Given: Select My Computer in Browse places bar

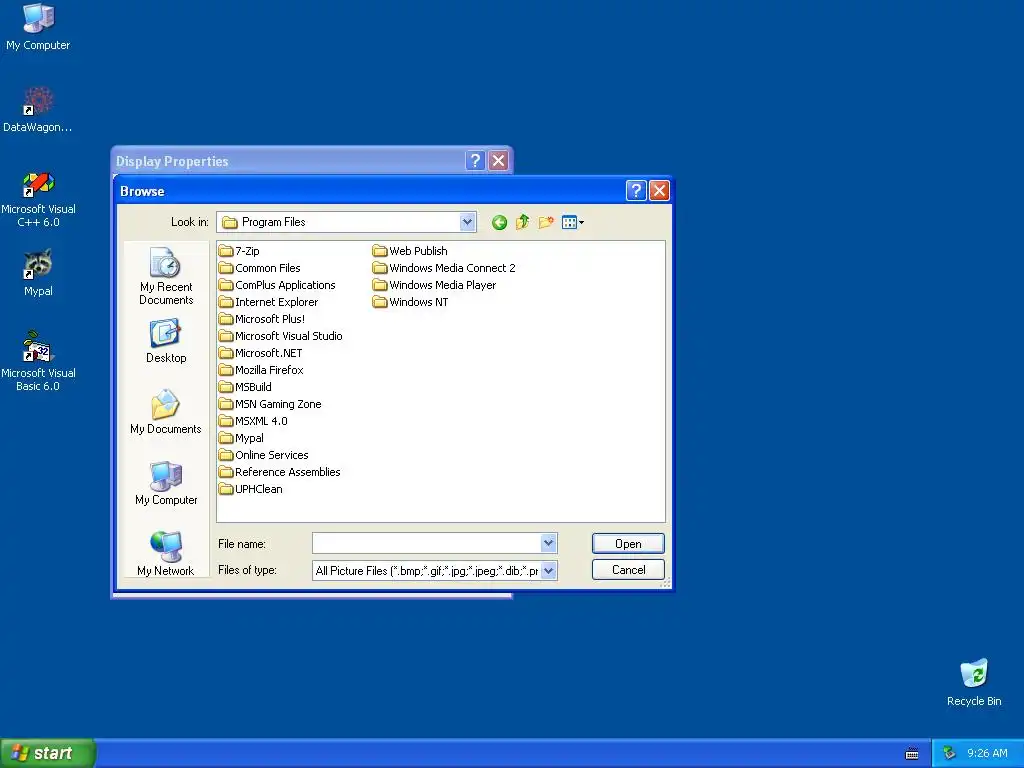Looking at the screenshot, I should click(166, 483).
